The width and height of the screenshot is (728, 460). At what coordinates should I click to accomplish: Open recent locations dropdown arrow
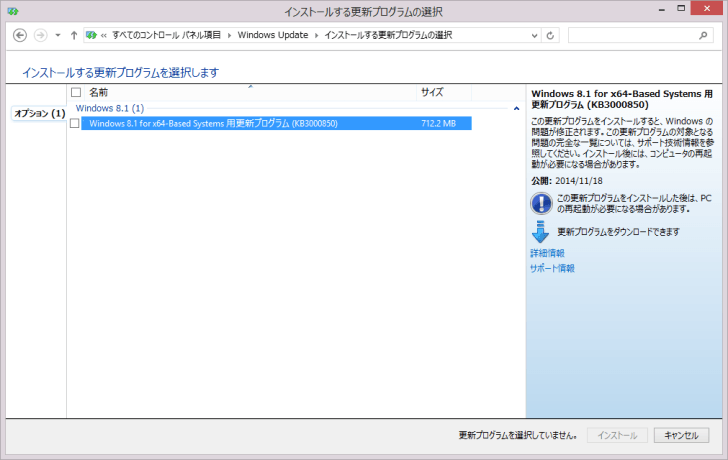(x=58, y=35)
